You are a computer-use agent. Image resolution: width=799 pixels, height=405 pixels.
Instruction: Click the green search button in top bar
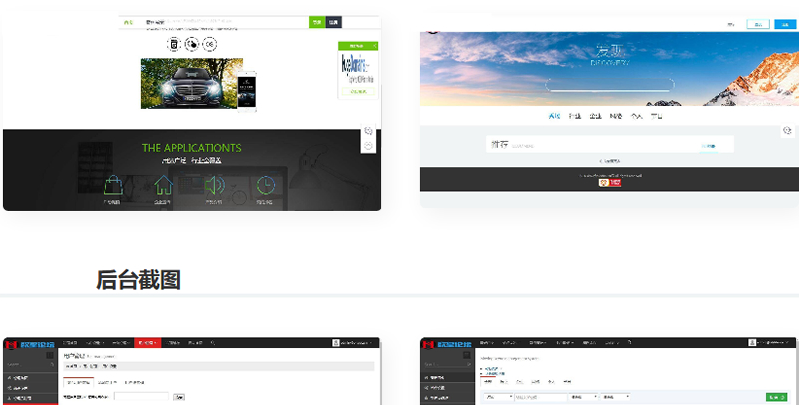click(316, 21)
